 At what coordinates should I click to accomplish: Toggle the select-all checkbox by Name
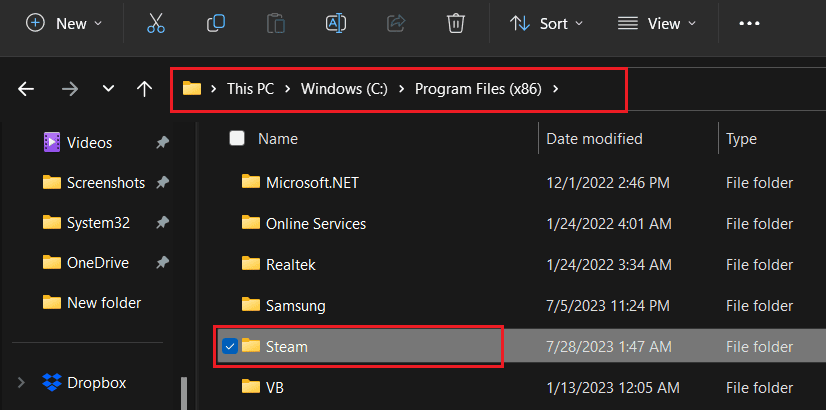(237, 139)
